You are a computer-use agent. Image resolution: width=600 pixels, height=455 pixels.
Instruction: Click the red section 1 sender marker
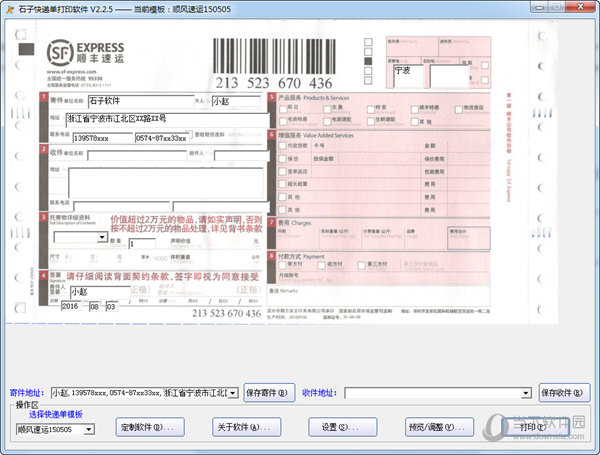(x=43, y=98)
